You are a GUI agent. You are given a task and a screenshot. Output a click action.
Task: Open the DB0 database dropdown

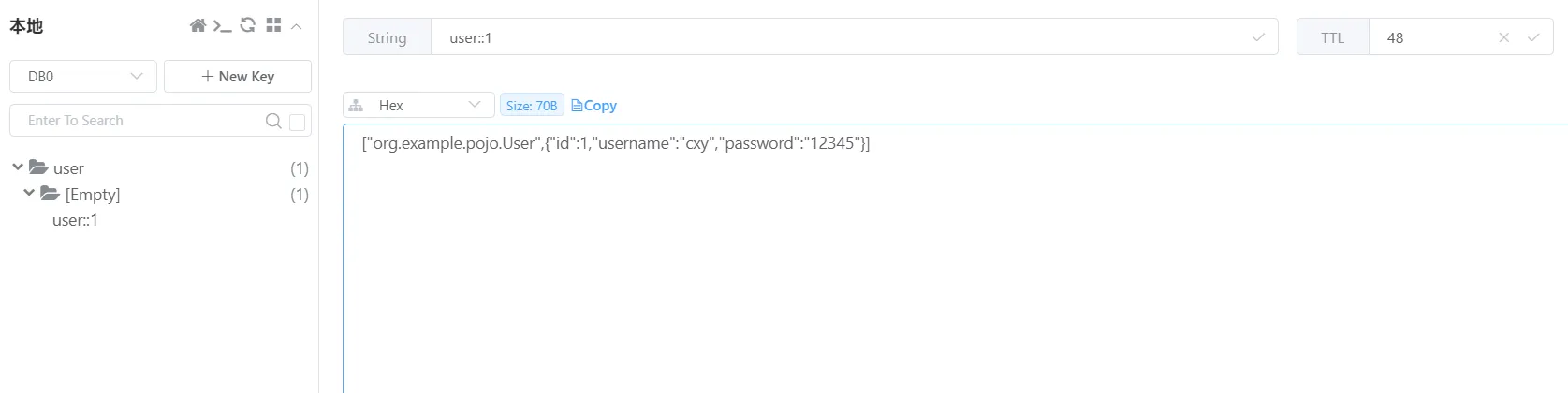(x=81, y=77)
